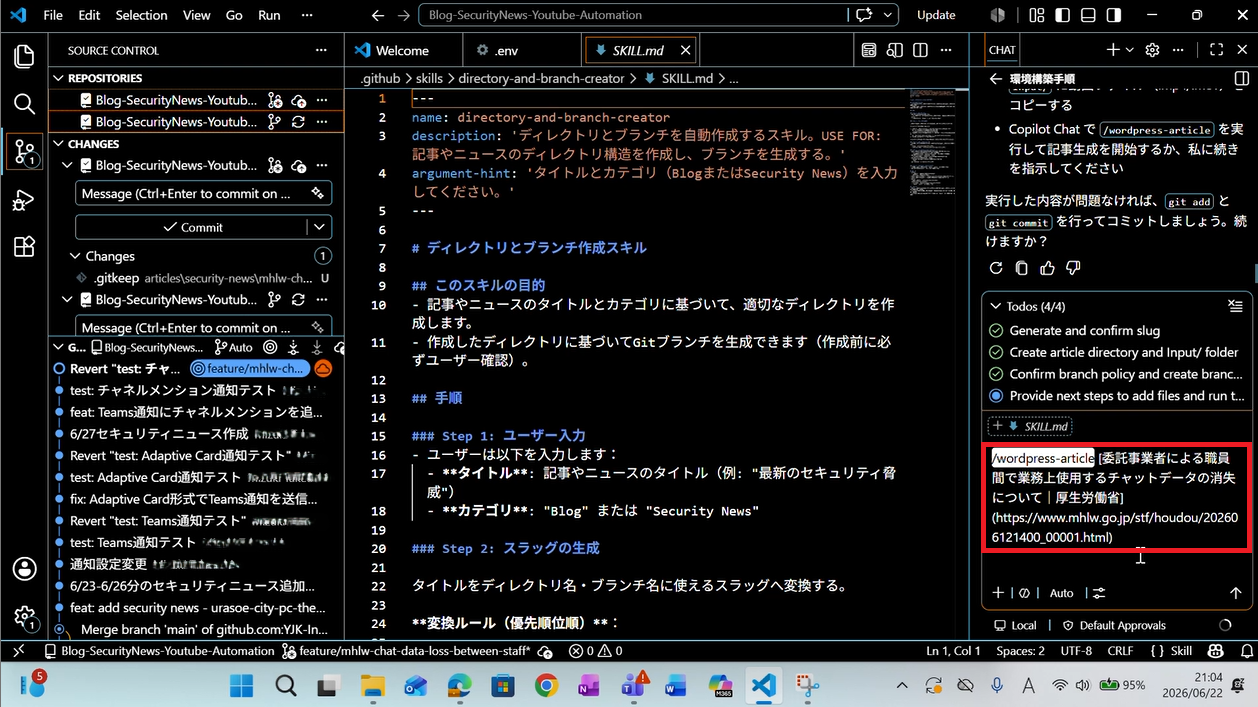Clear all todos in the Todos list
This screenshot has width=1258, height=707.
[1235, 306]
